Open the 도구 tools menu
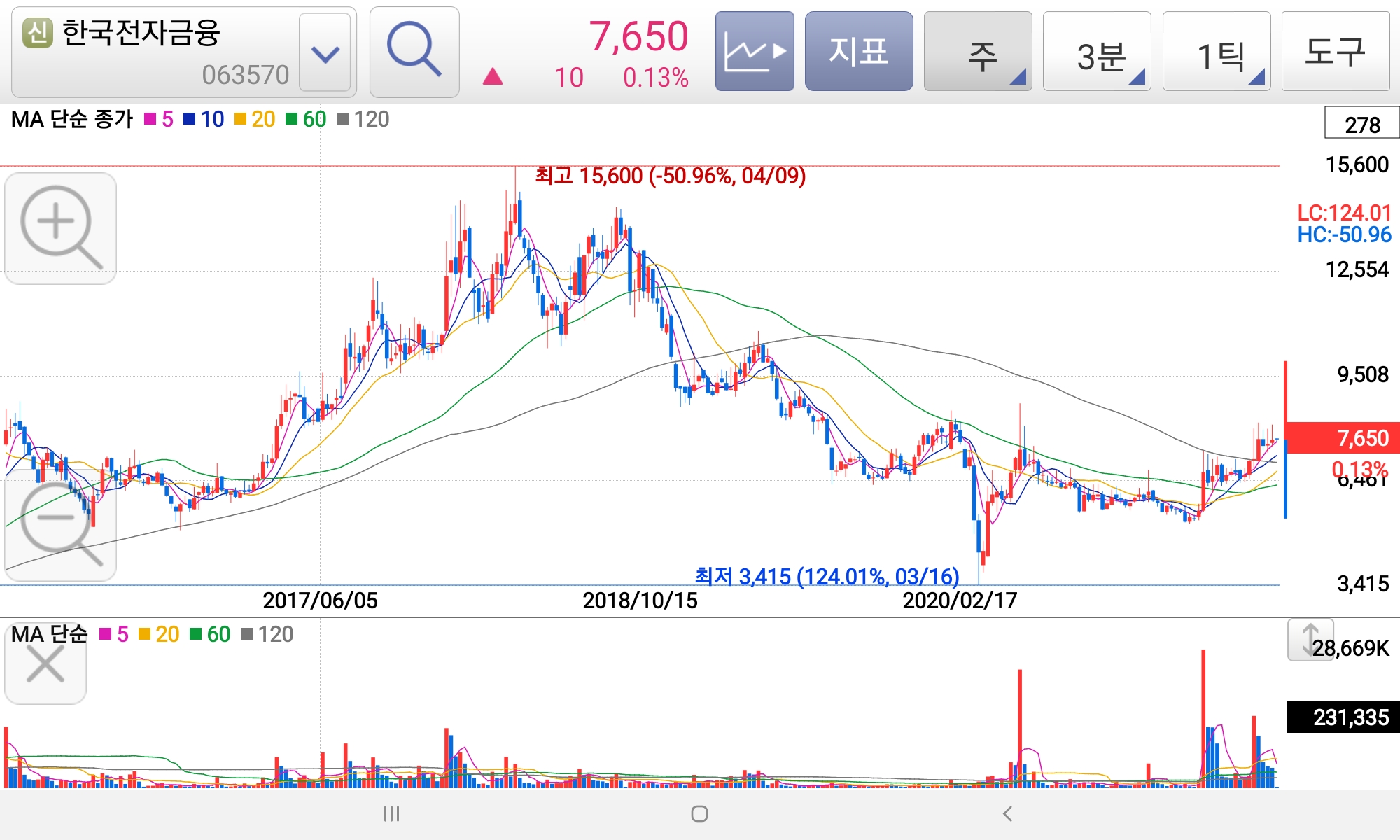 (1335, 51)
